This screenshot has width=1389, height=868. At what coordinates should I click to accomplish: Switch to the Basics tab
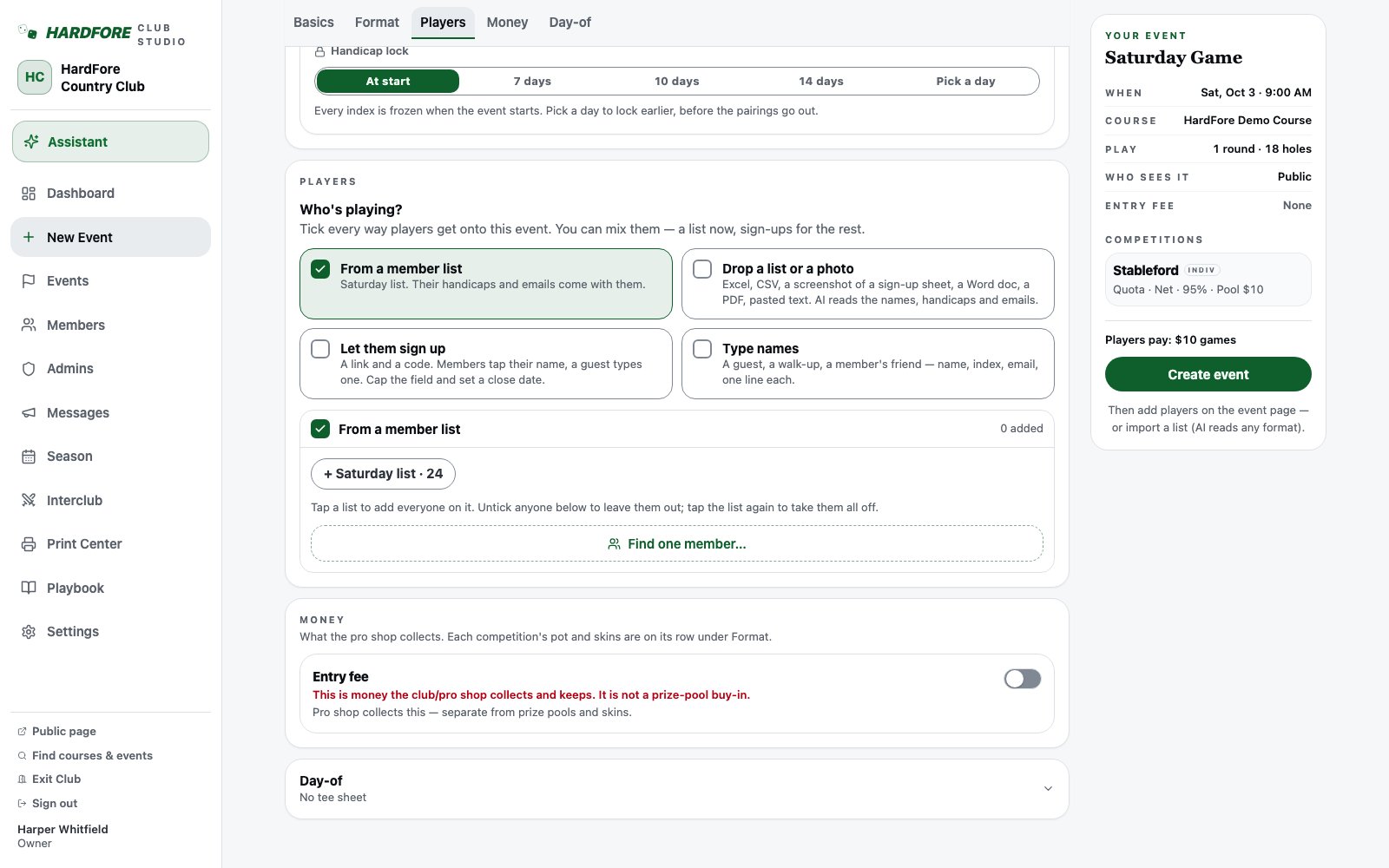click(x=313, y=23)
